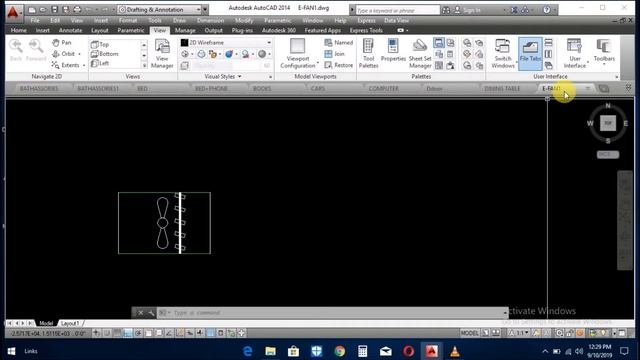Open the Format menu
This screenshot has height=360, width=640.
(128, 20)
